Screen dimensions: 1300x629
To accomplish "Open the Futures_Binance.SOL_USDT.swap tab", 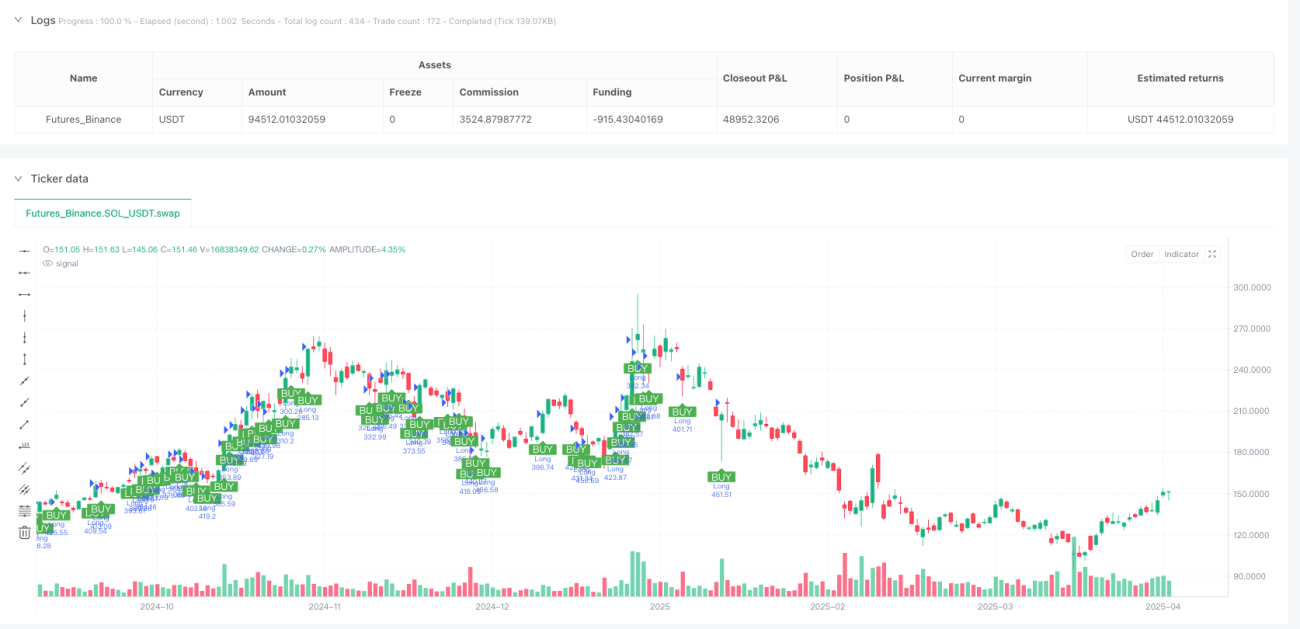I will 104,214.
